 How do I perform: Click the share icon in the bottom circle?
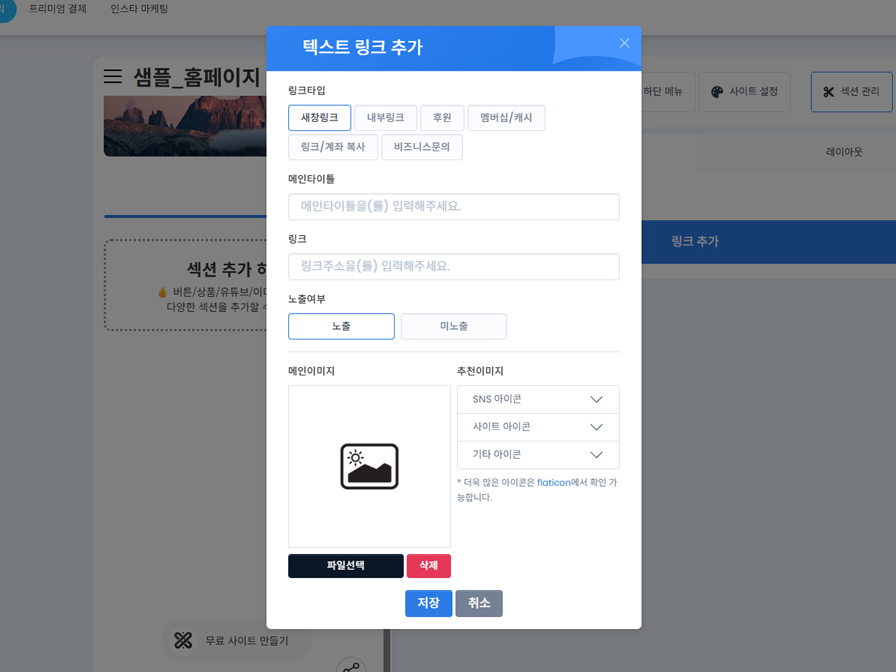click(x=350, y=666)
